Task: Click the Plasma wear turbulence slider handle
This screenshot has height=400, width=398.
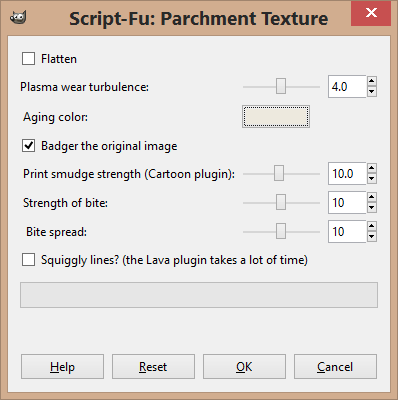Action: tap(281, 87)
